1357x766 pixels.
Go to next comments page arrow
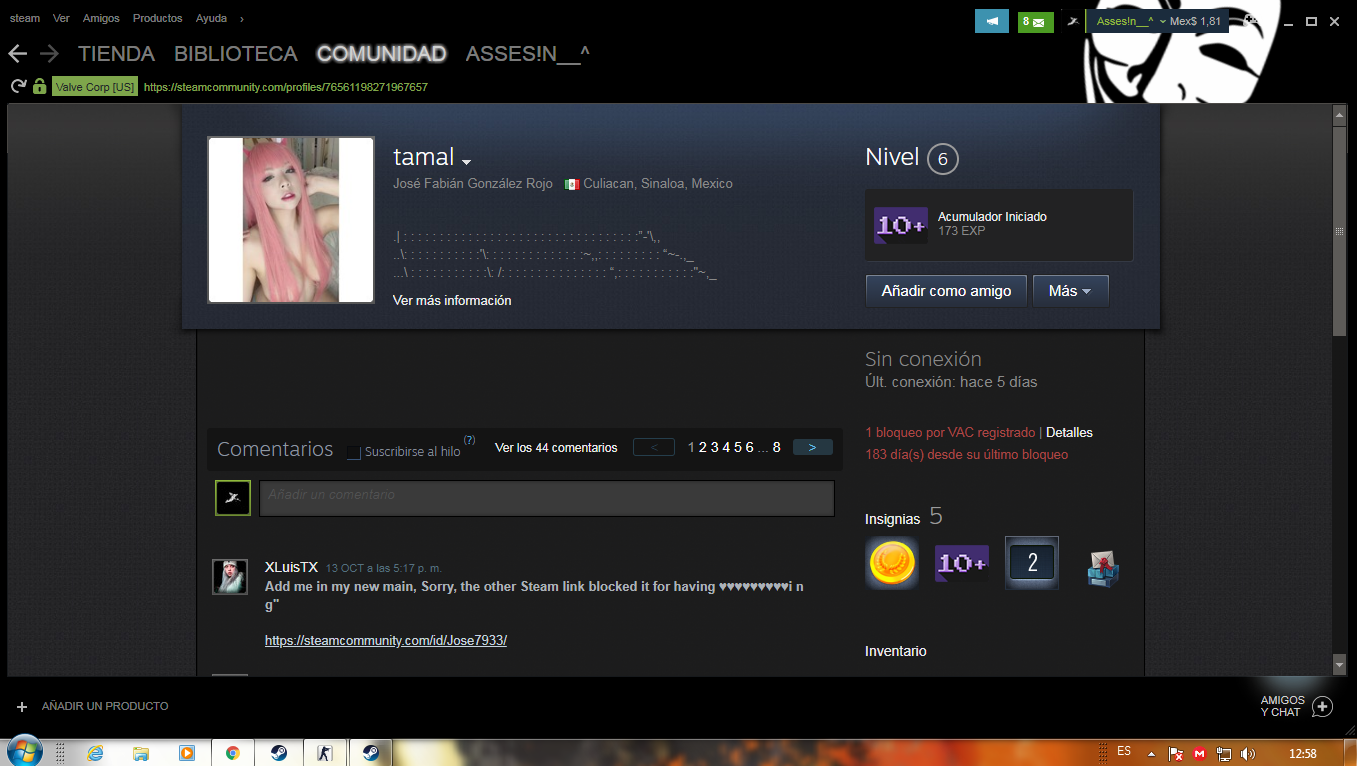tap(812, 447)
